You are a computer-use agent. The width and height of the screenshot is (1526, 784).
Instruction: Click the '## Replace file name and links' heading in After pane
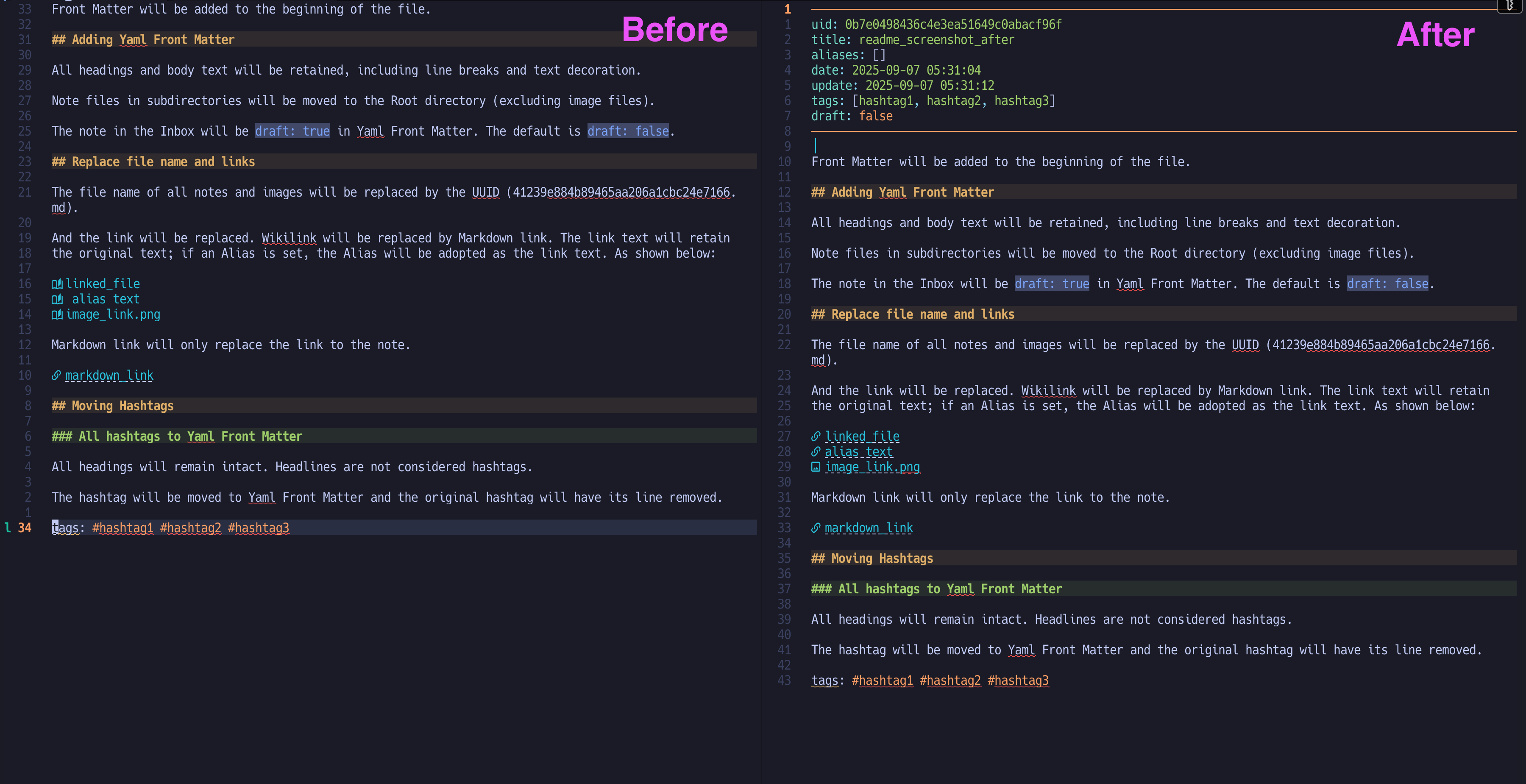pyautogui.click(x=912, y=314)
